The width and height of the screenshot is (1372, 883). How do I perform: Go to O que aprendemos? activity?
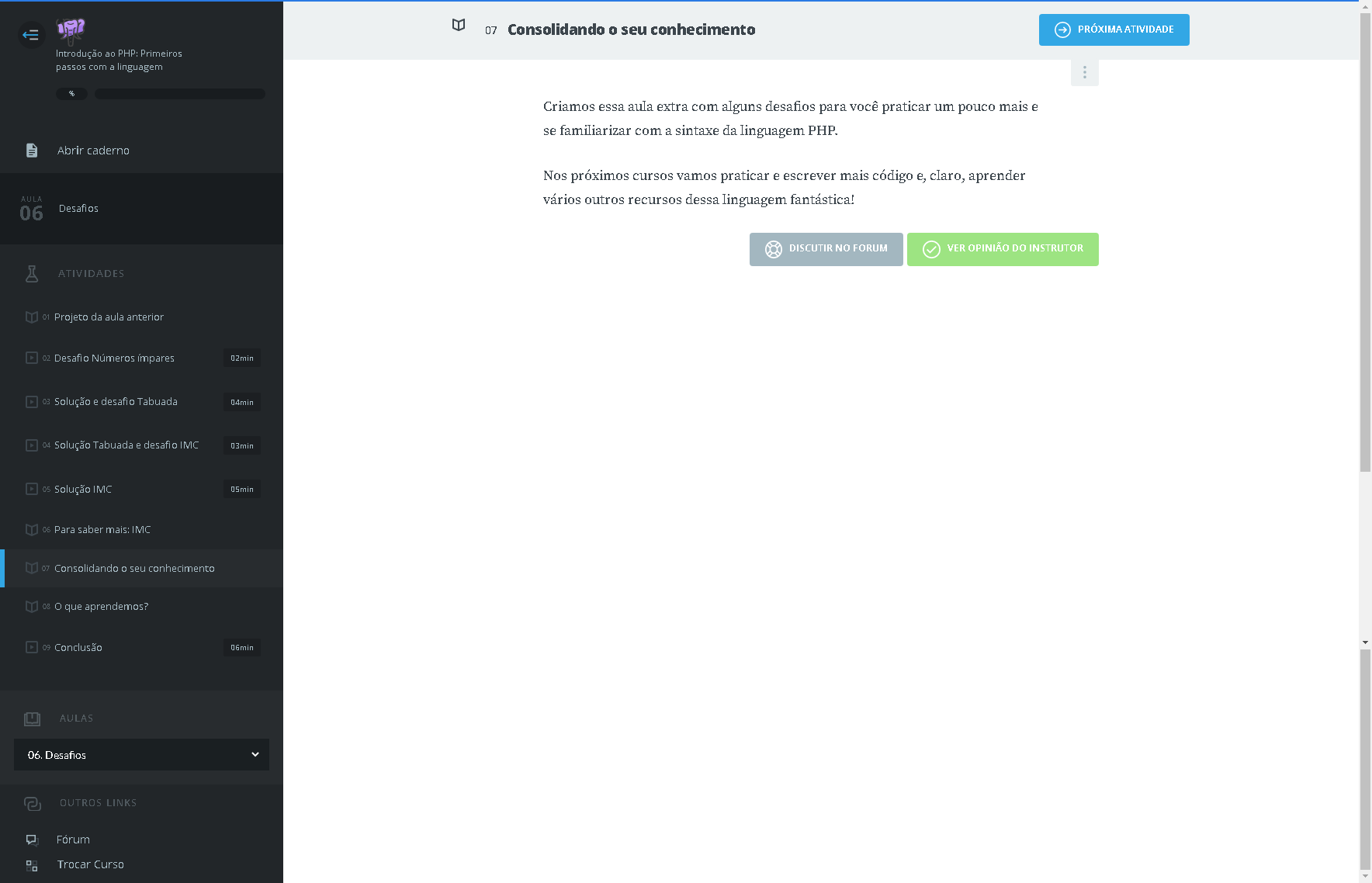click(x=101, y=607)
